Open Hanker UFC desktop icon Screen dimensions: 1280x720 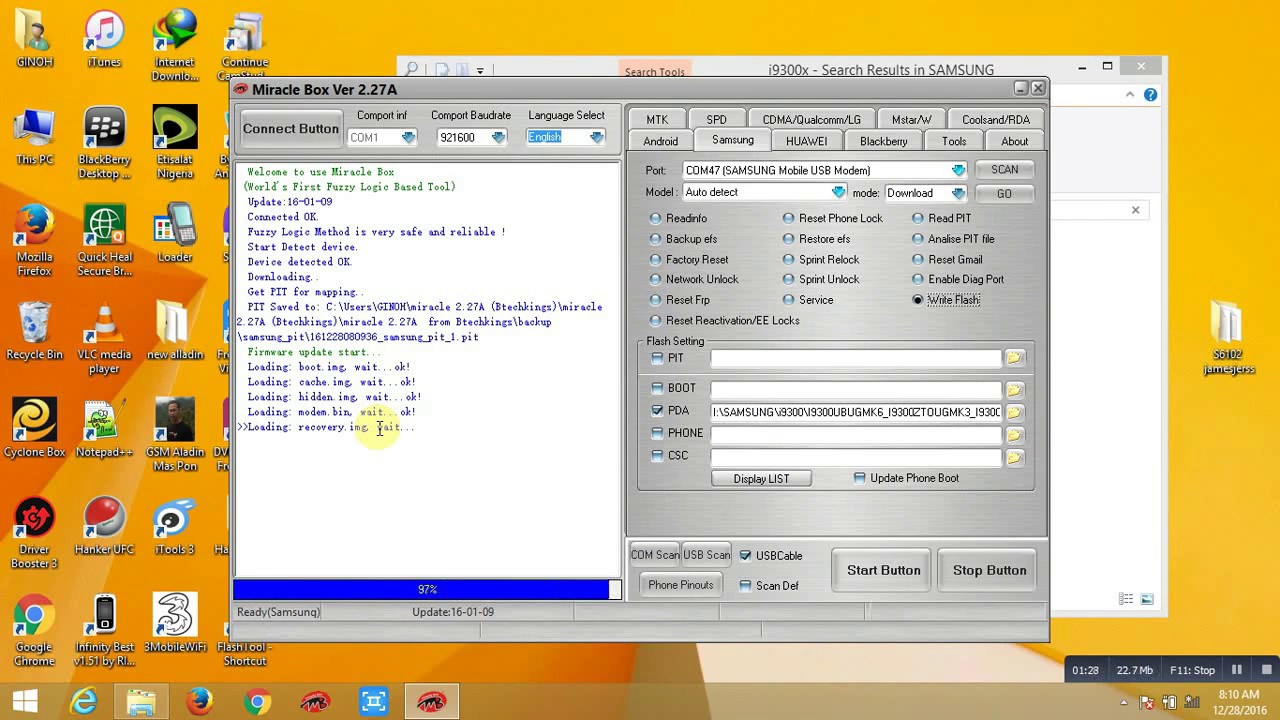(104, 527)
